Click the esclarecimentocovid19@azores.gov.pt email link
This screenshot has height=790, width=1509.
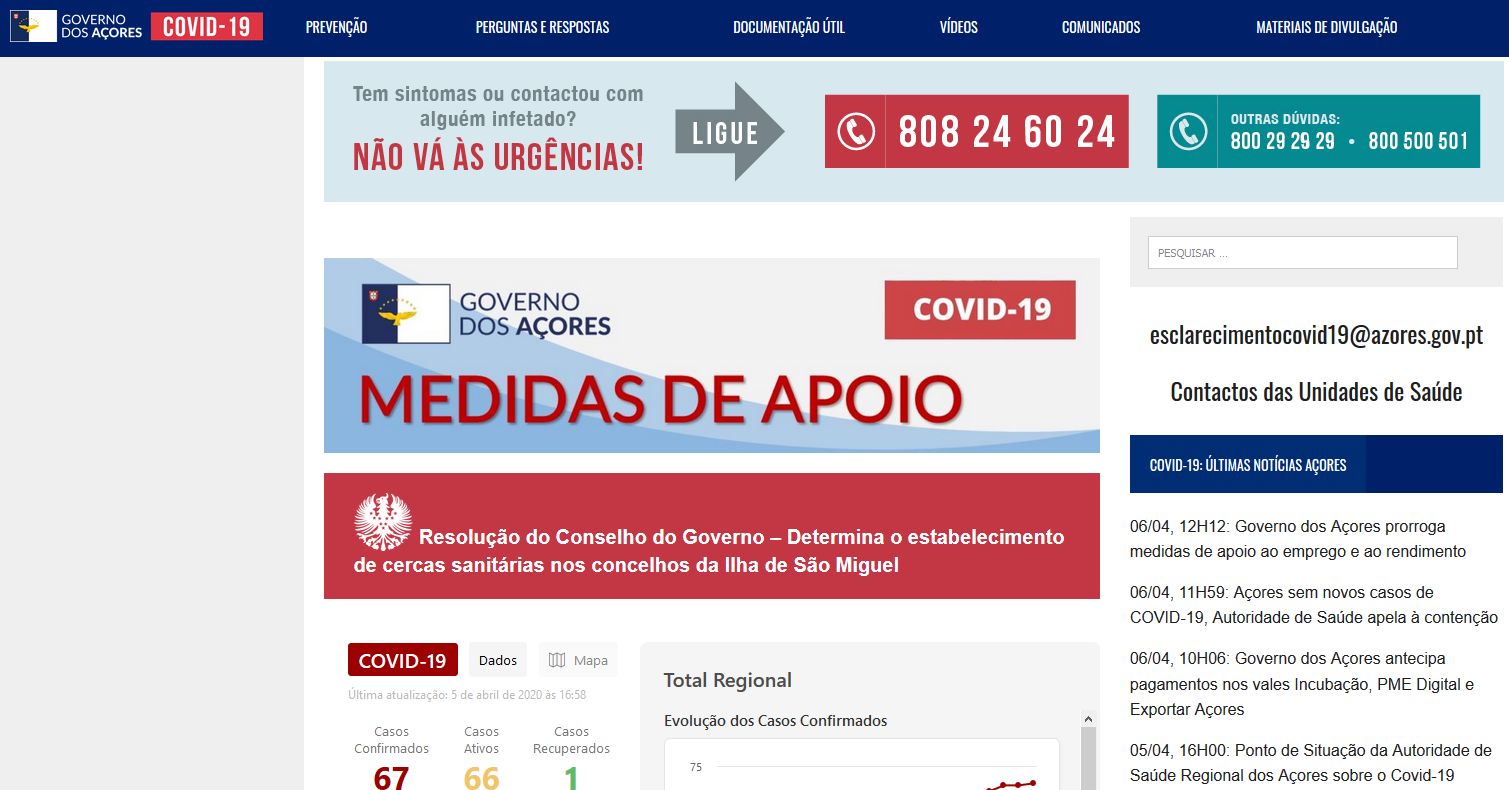[1316, 335]
